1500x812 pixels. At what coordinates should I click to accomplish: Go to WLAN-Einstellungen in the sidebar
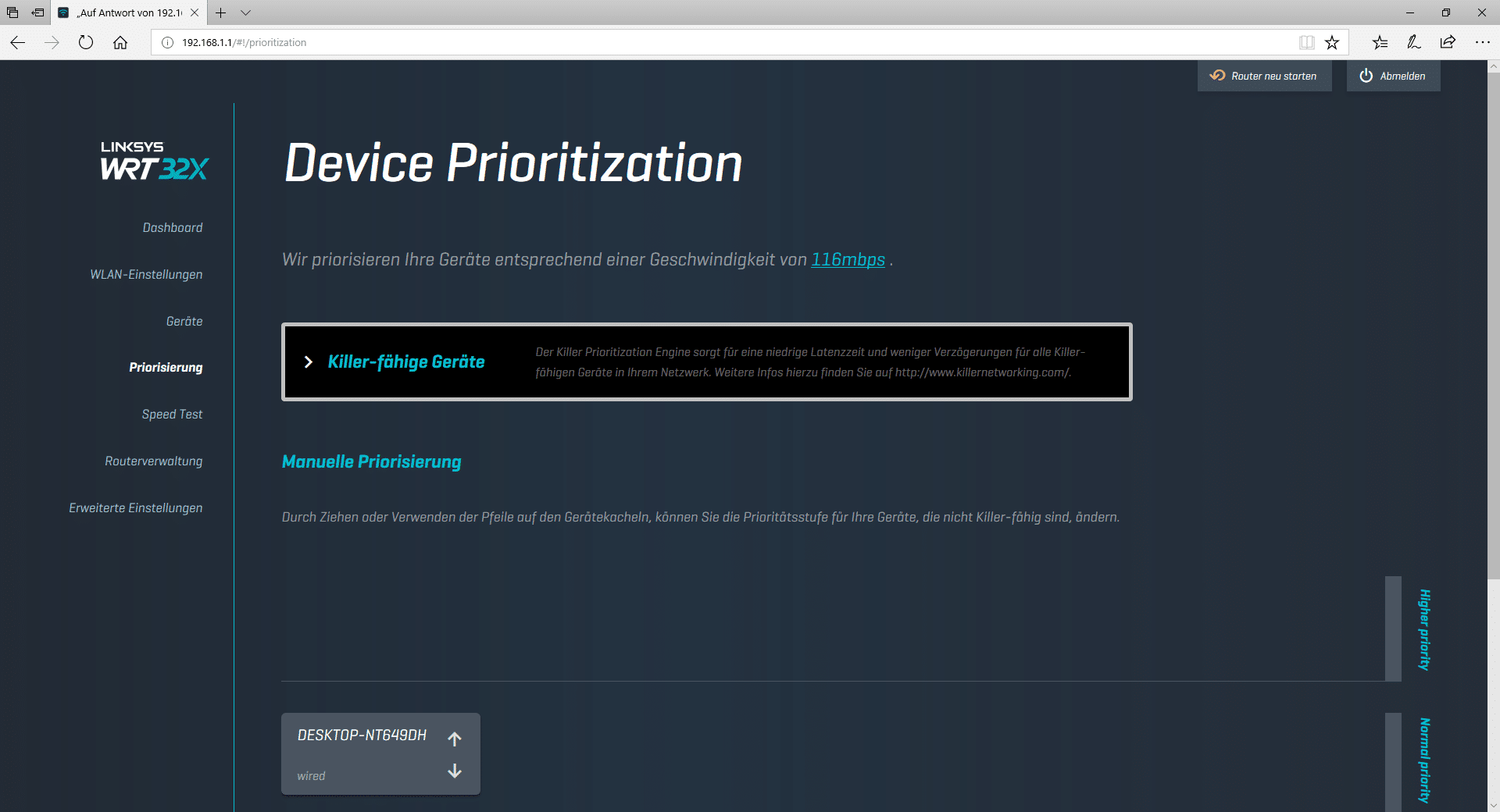coord(146,275)
